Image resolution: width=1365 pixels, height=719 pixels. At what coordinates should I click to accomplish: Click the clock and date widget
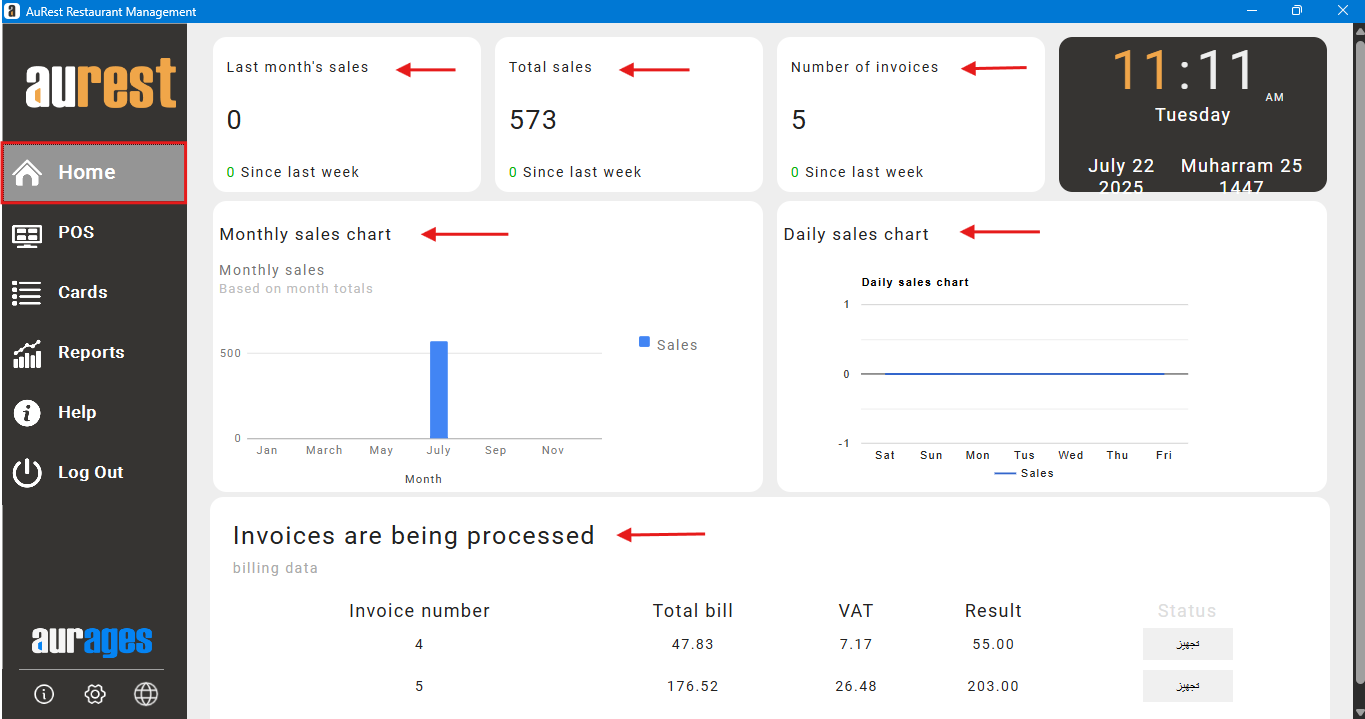(1192, 114)
